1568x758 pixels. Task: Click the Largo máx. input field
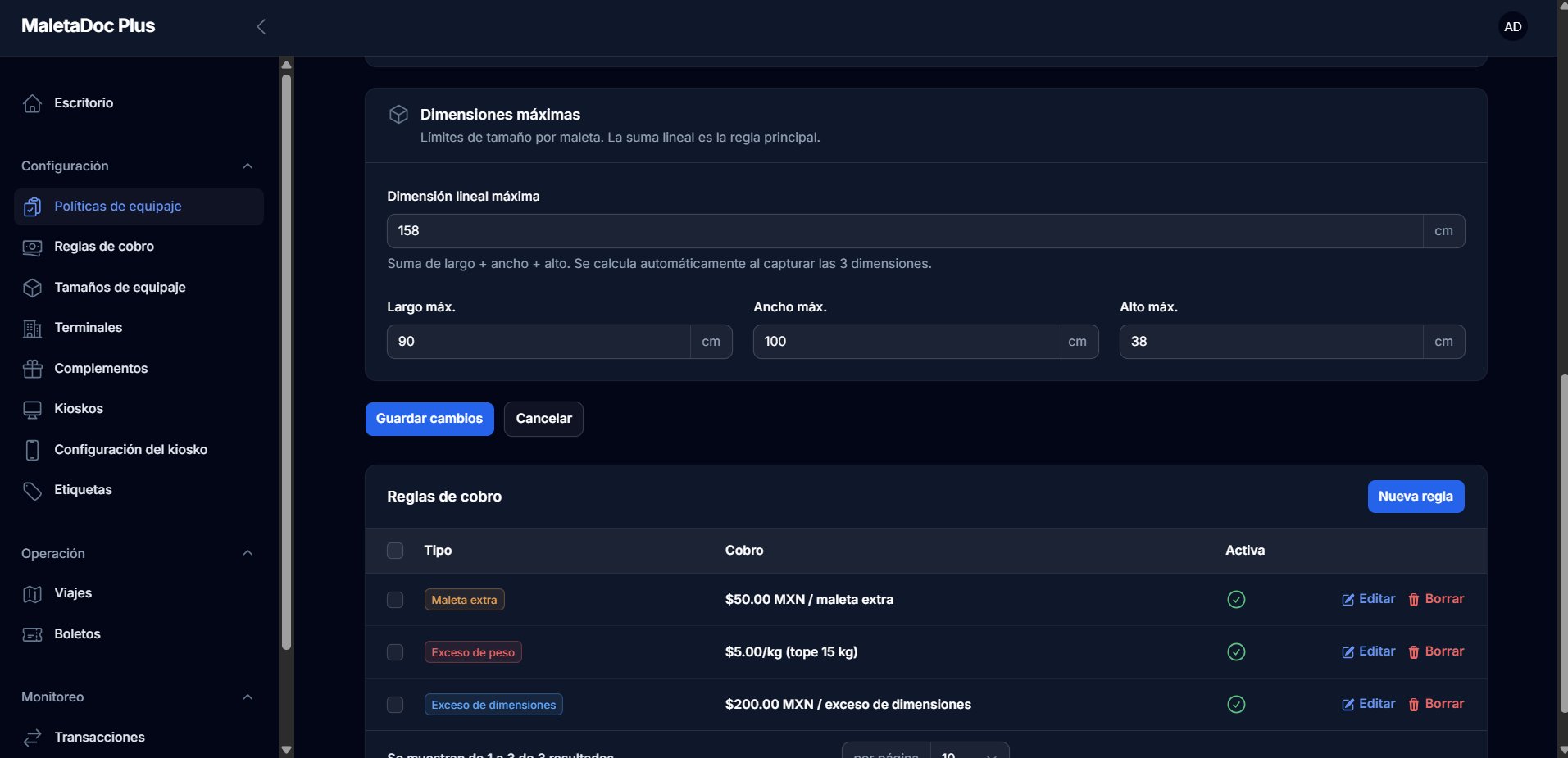[539, 342]
